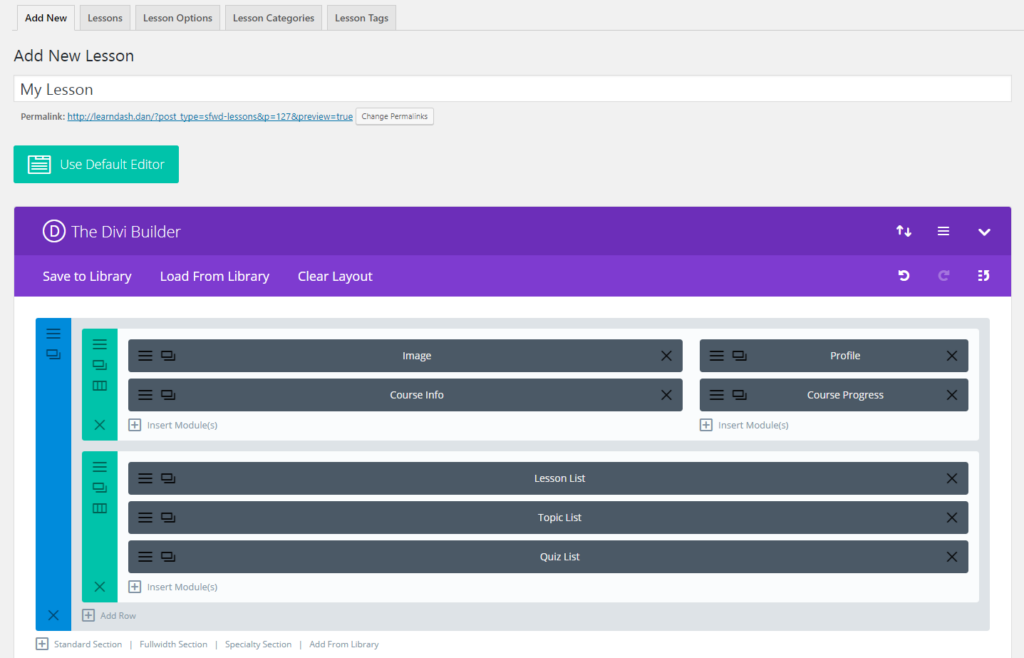Click the Change Permalinks button
This screenshot has width=1024, height=658.
(395, 117)
